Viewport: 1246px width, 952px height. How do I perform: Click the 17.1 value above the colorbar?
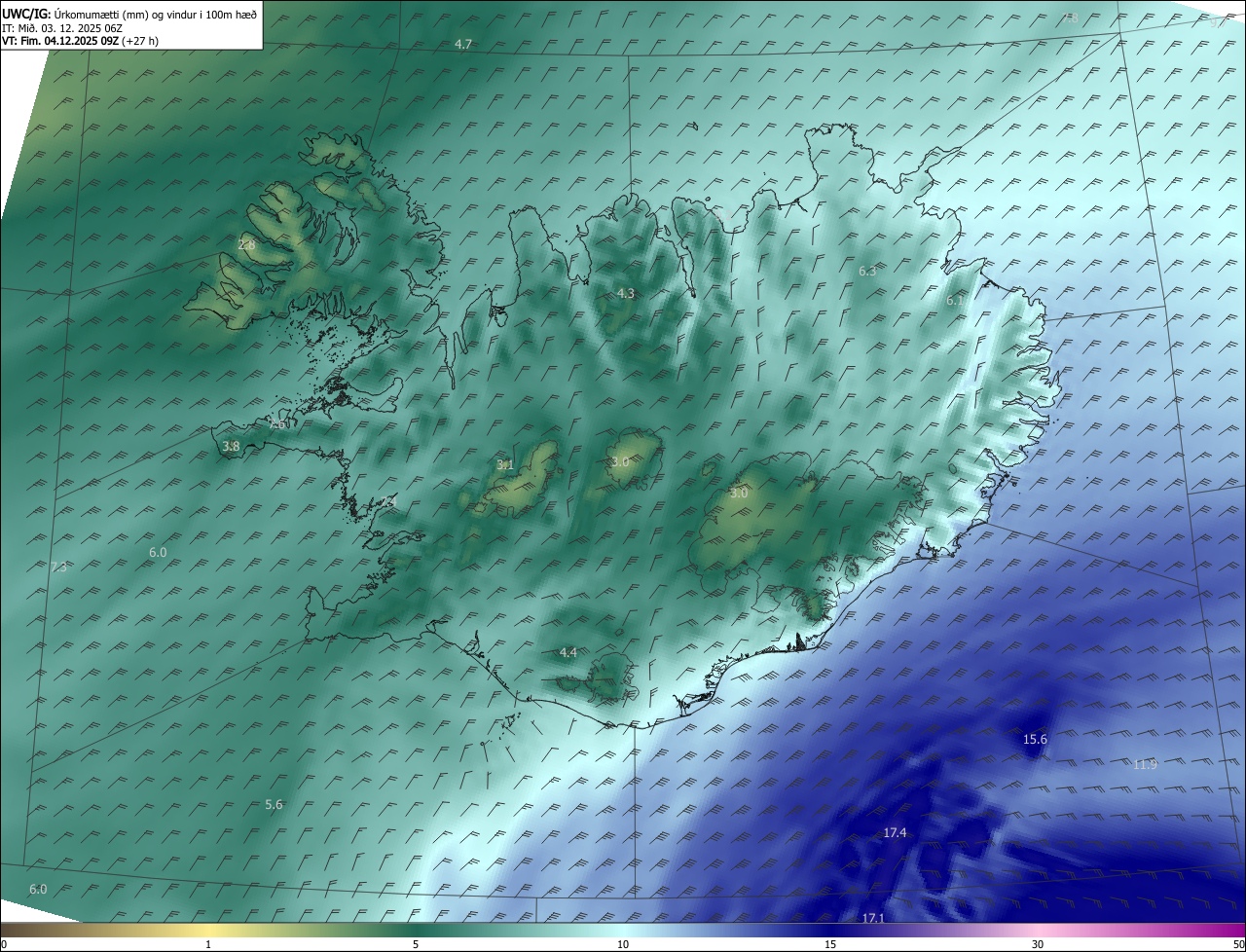[x=873, y=918]
